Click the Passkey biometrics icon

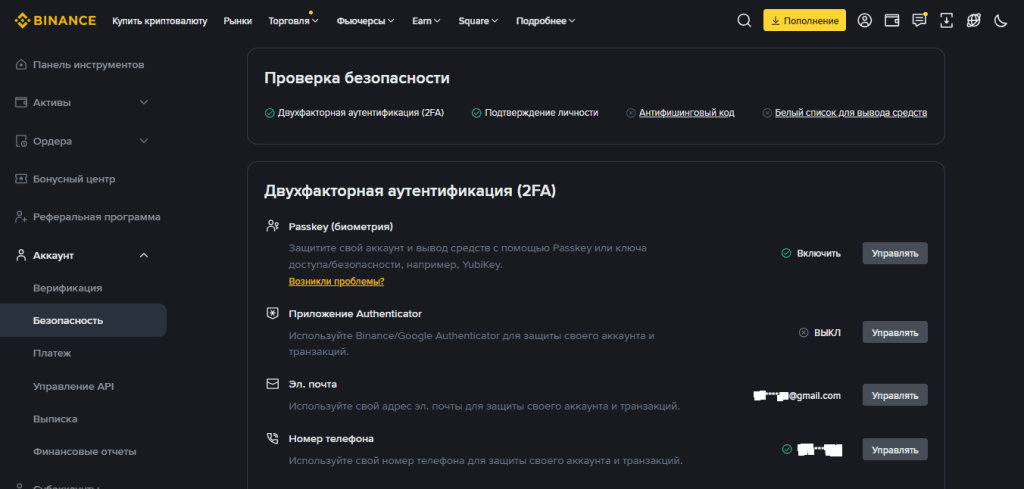click(272, 226)
